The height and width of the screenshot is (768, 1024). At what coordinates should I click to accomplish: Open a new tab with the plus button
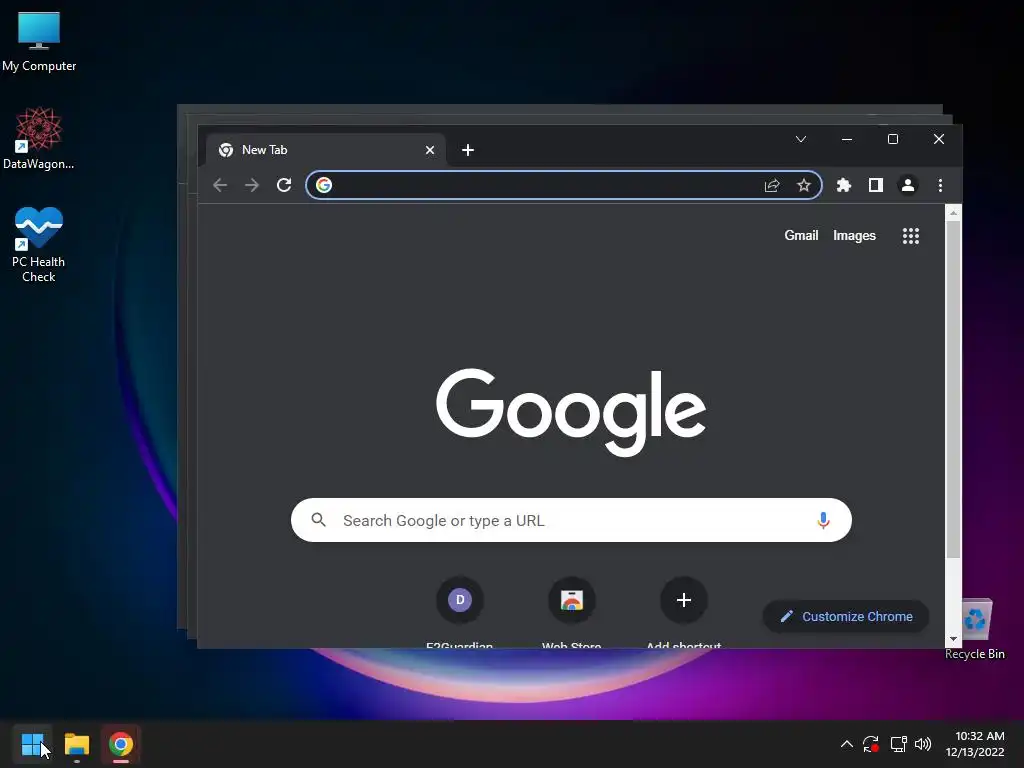(x=468, y=150)
